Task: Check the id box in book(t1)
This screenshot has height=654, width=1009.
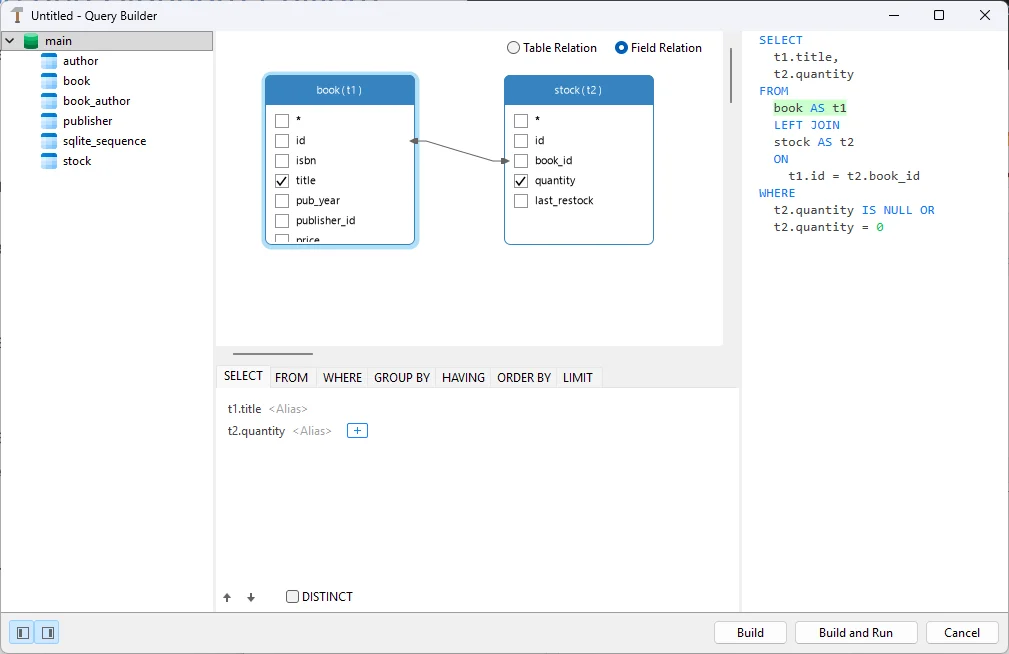Action: [282, 140]
